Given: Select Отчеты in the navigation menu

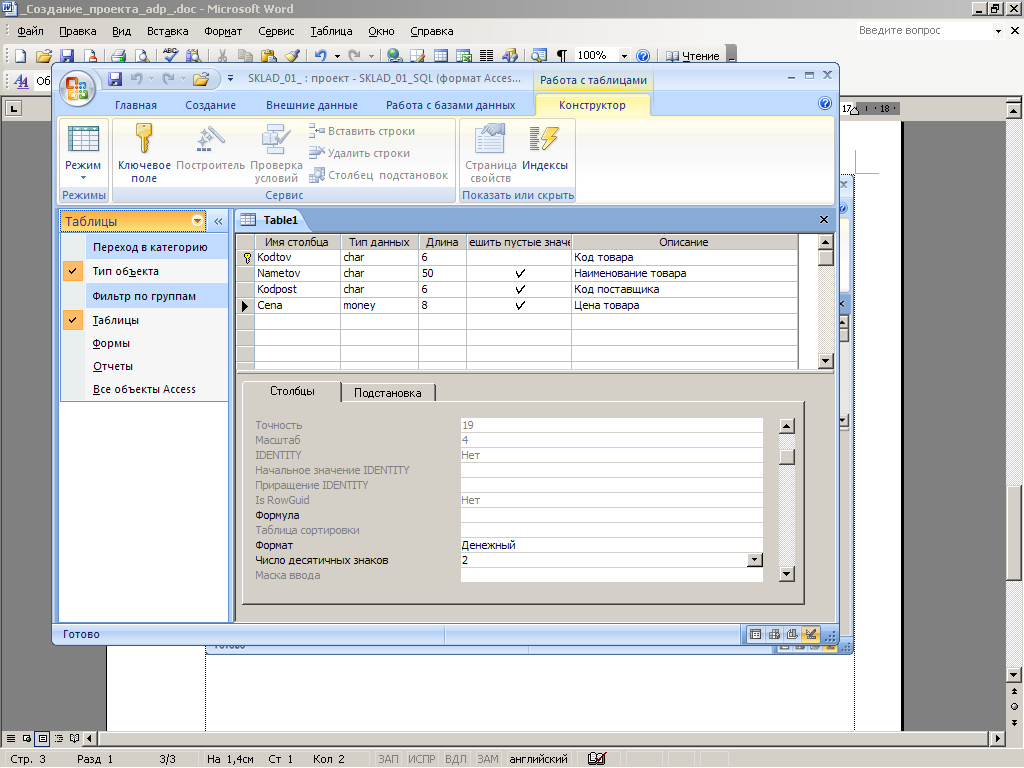Looking at the screenshot, I should click(113, 366).
